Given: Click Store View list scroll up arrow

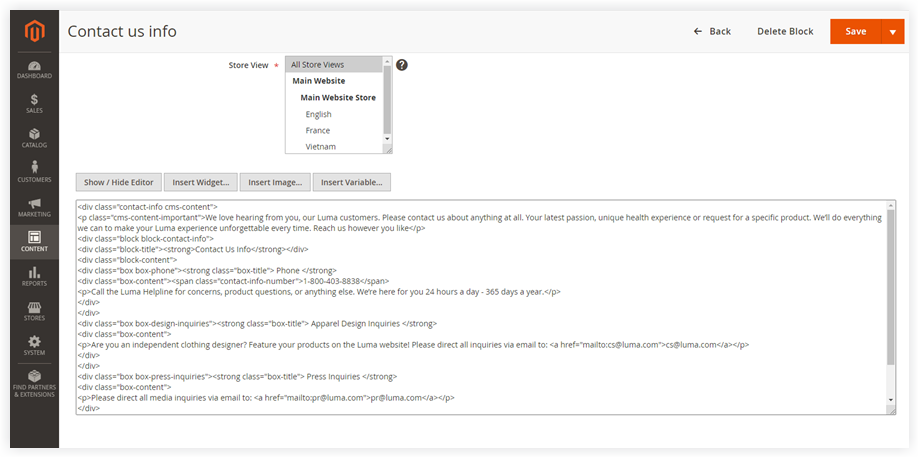Looking at the screenshot, I should pos(387,61).
